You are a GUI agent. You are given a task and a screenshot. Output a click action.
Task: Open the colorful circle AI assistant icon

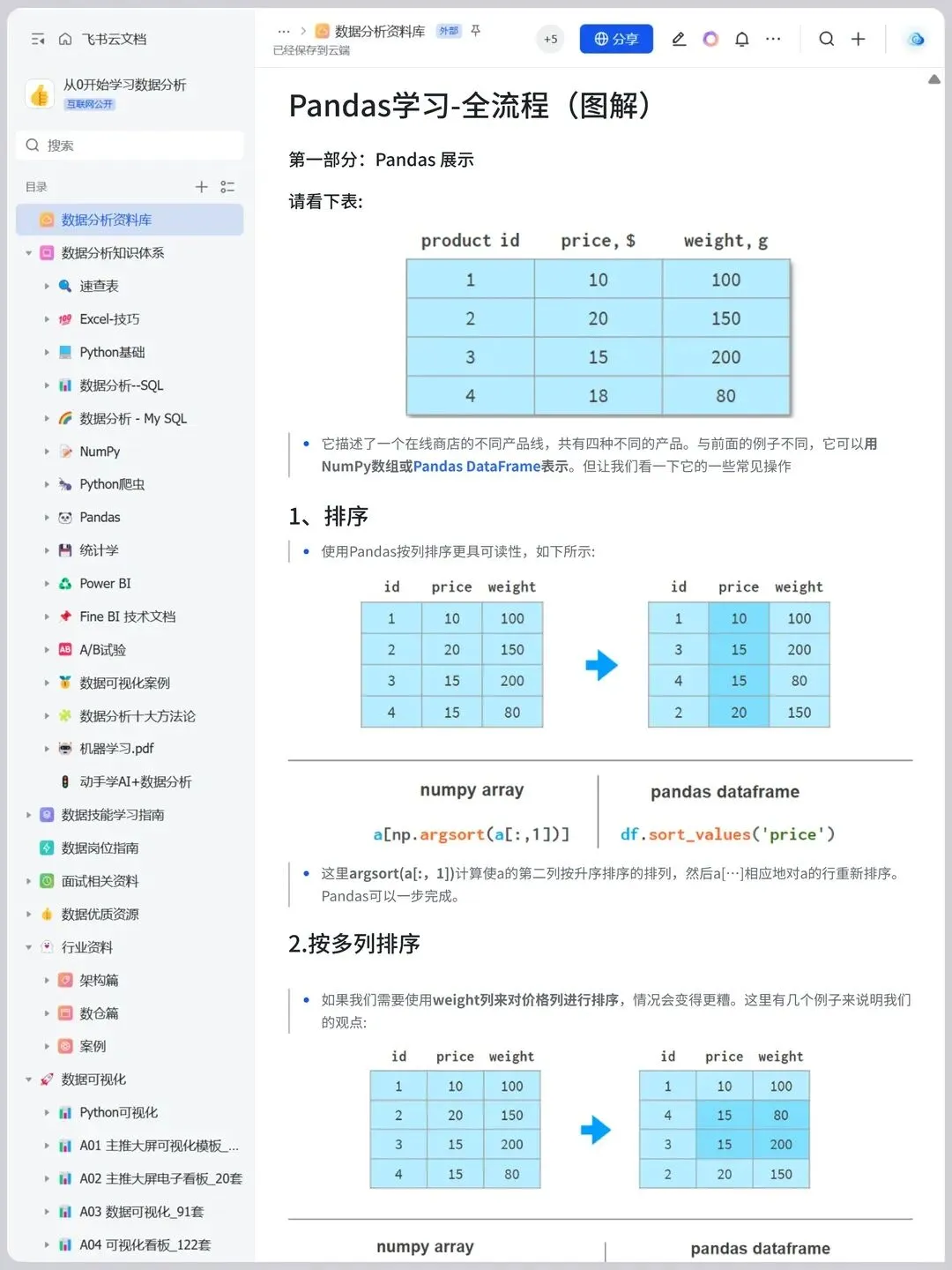click(x=710, y=39)
